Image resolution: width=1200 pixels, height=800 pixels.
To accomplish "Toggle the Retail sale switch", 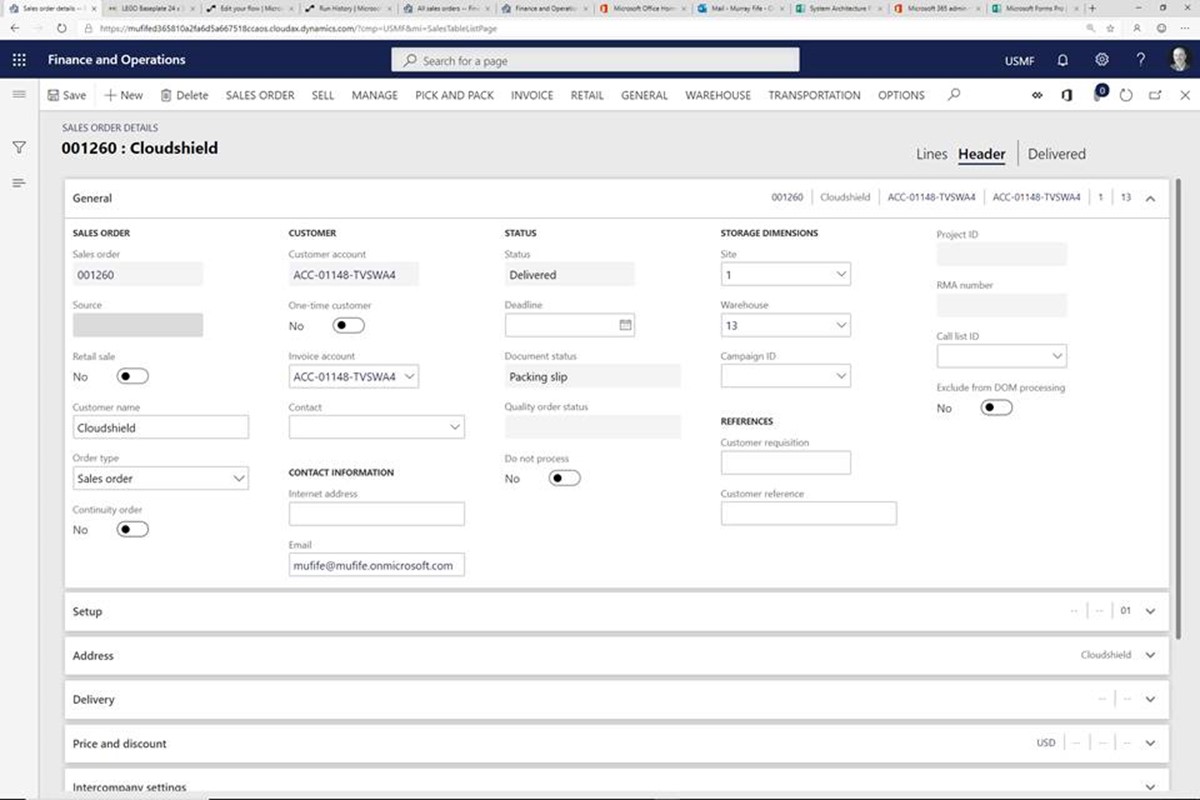I will [x=132, y=376].
